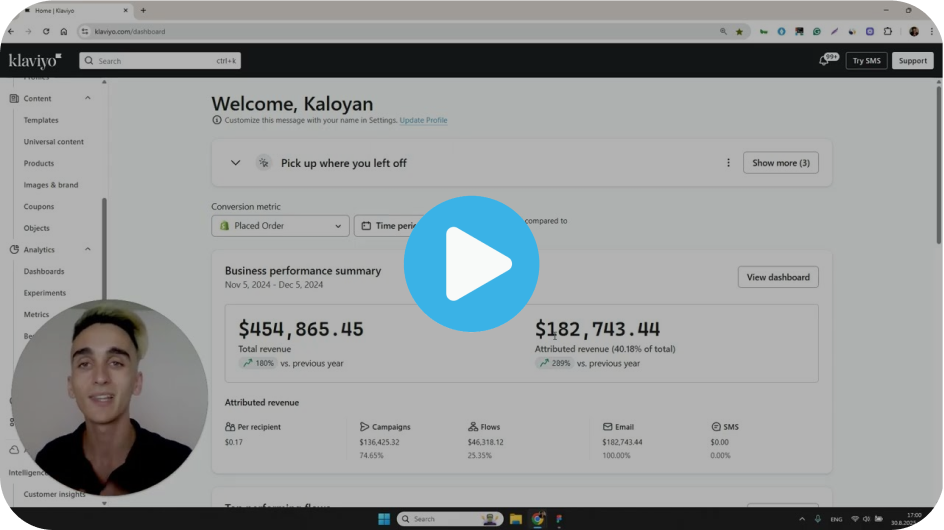Go to Dashboards in sidebar
Screen dimensions: 944x530
[x=44, y=272]
